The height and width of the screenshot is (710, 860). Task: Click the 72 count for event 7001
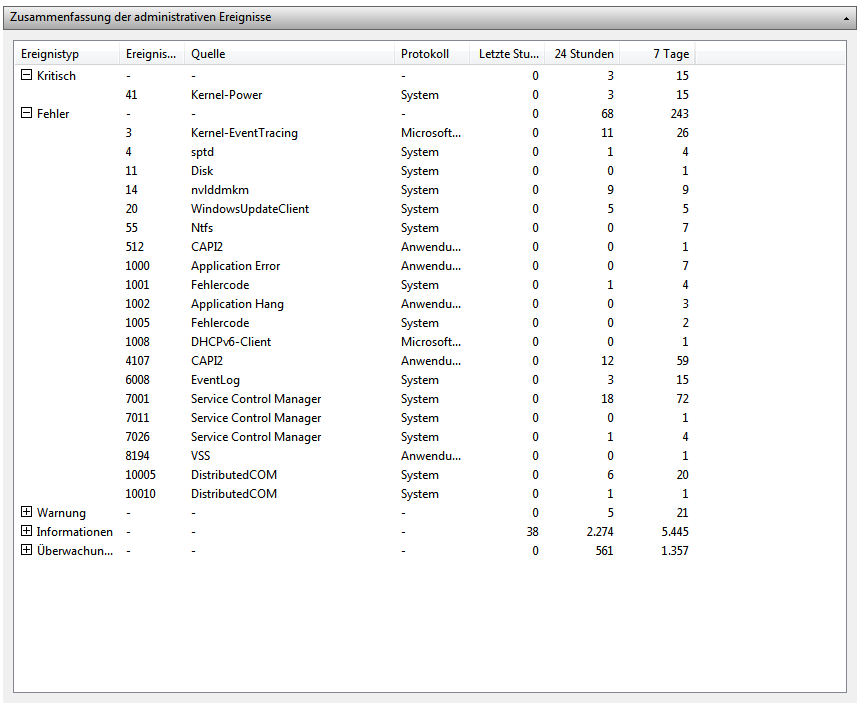pyautogui.click(x=682, y=399)
